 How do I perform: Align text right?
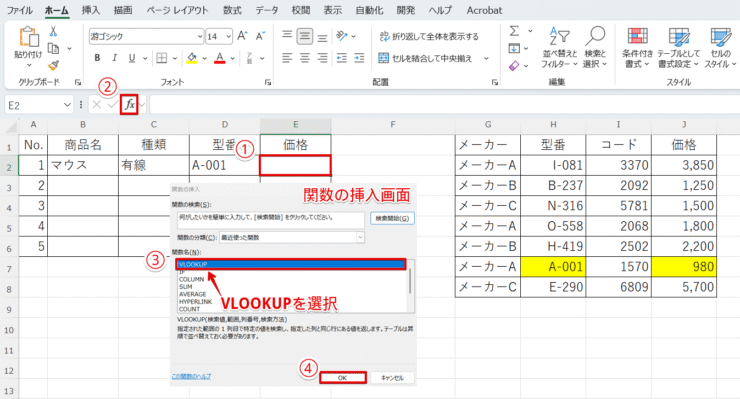pos(322,58)
